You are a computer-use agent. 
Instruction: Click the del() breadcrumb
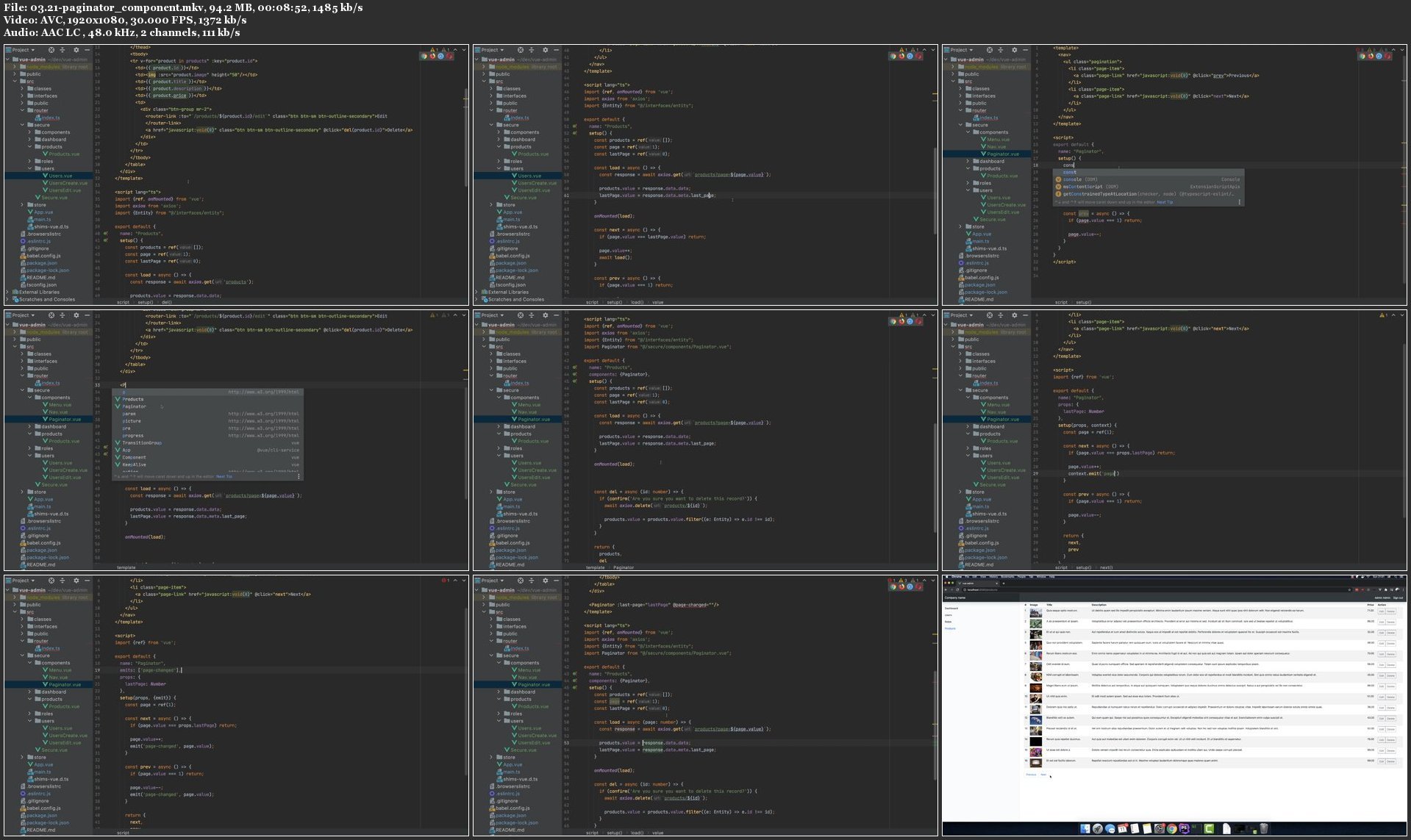166,302
